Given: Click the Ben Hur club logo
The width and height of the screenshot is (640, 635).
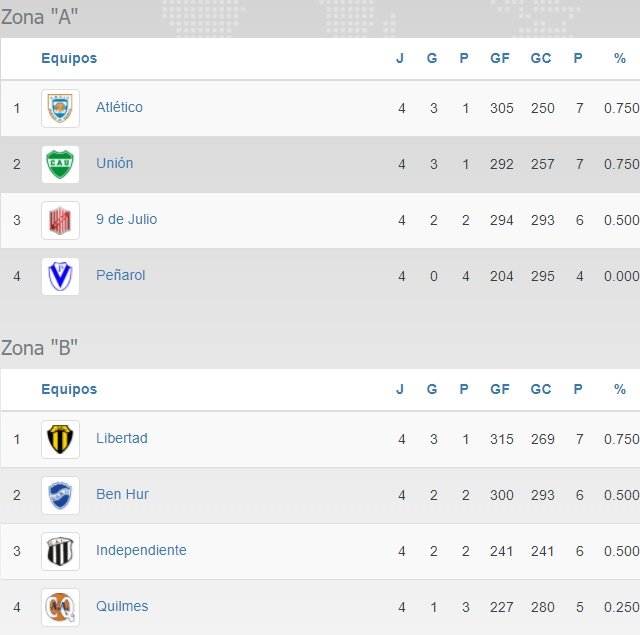Looking at the screenshot, I should pos(60,495).
